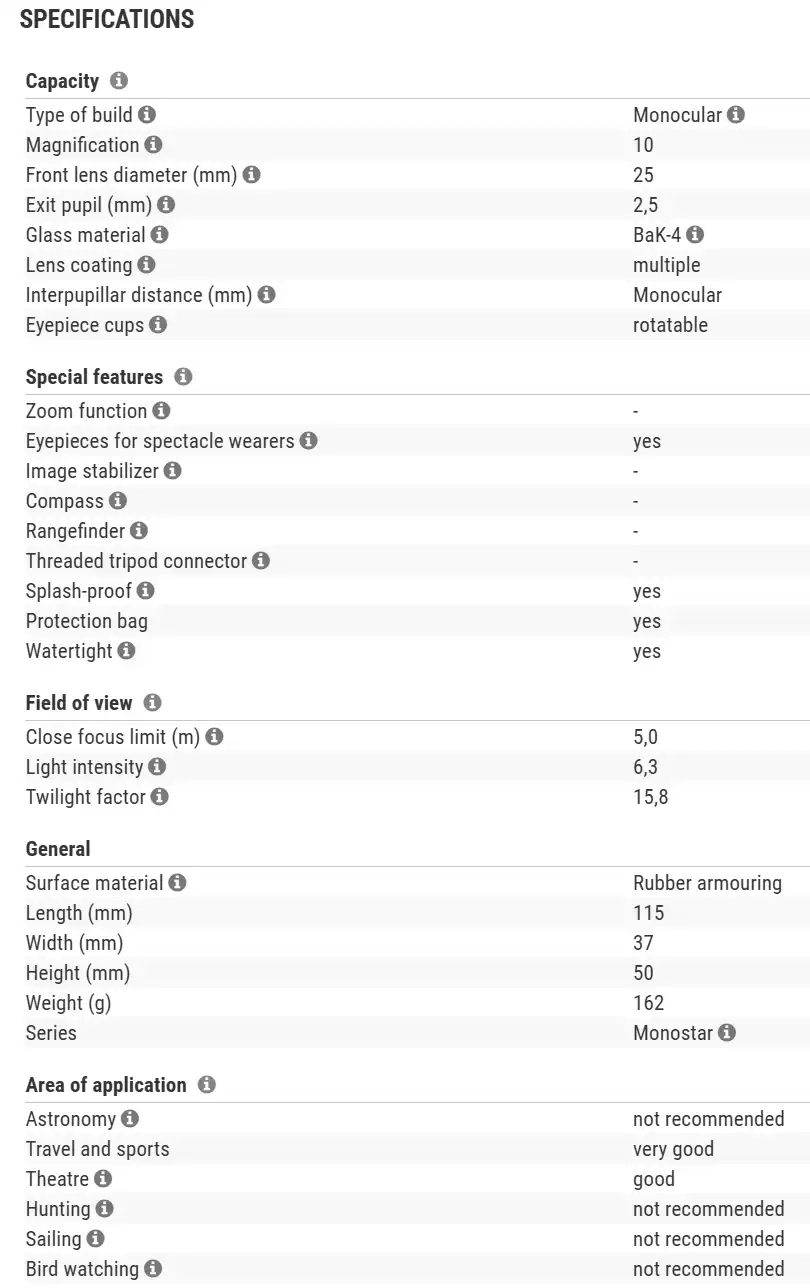This screenshot has height=1288, width=810.
Task: Show info for Image stabilizer
Action: [173, 471]
